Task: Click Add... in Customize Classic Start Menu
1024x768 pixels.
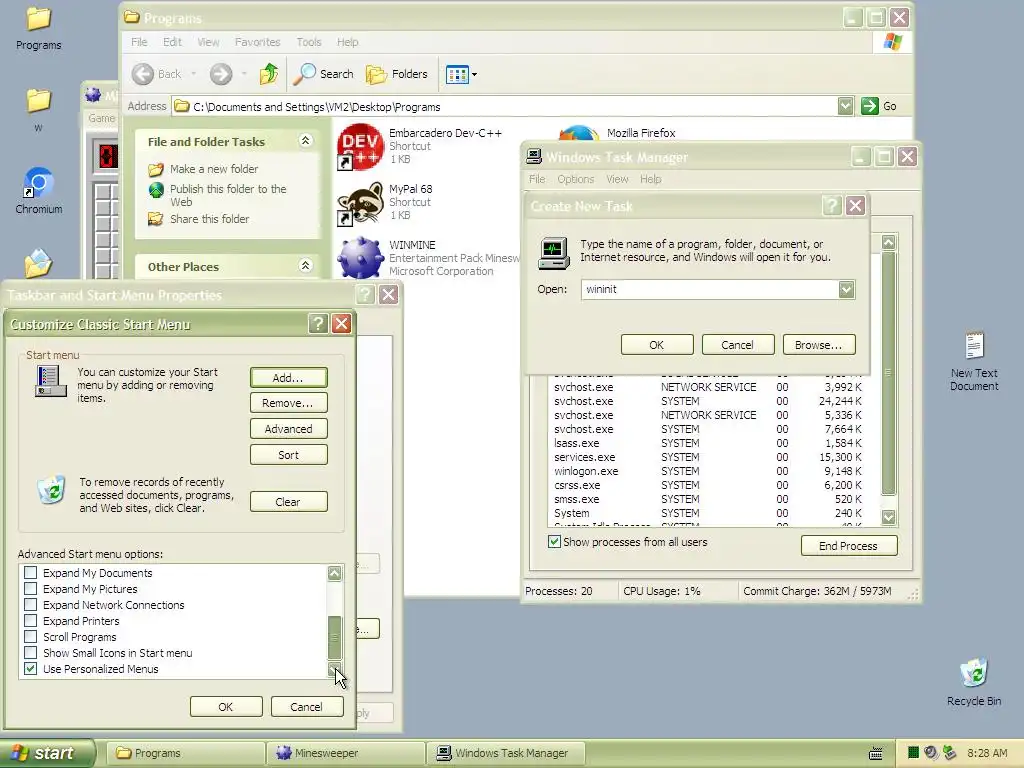Action: pos(288,377)
